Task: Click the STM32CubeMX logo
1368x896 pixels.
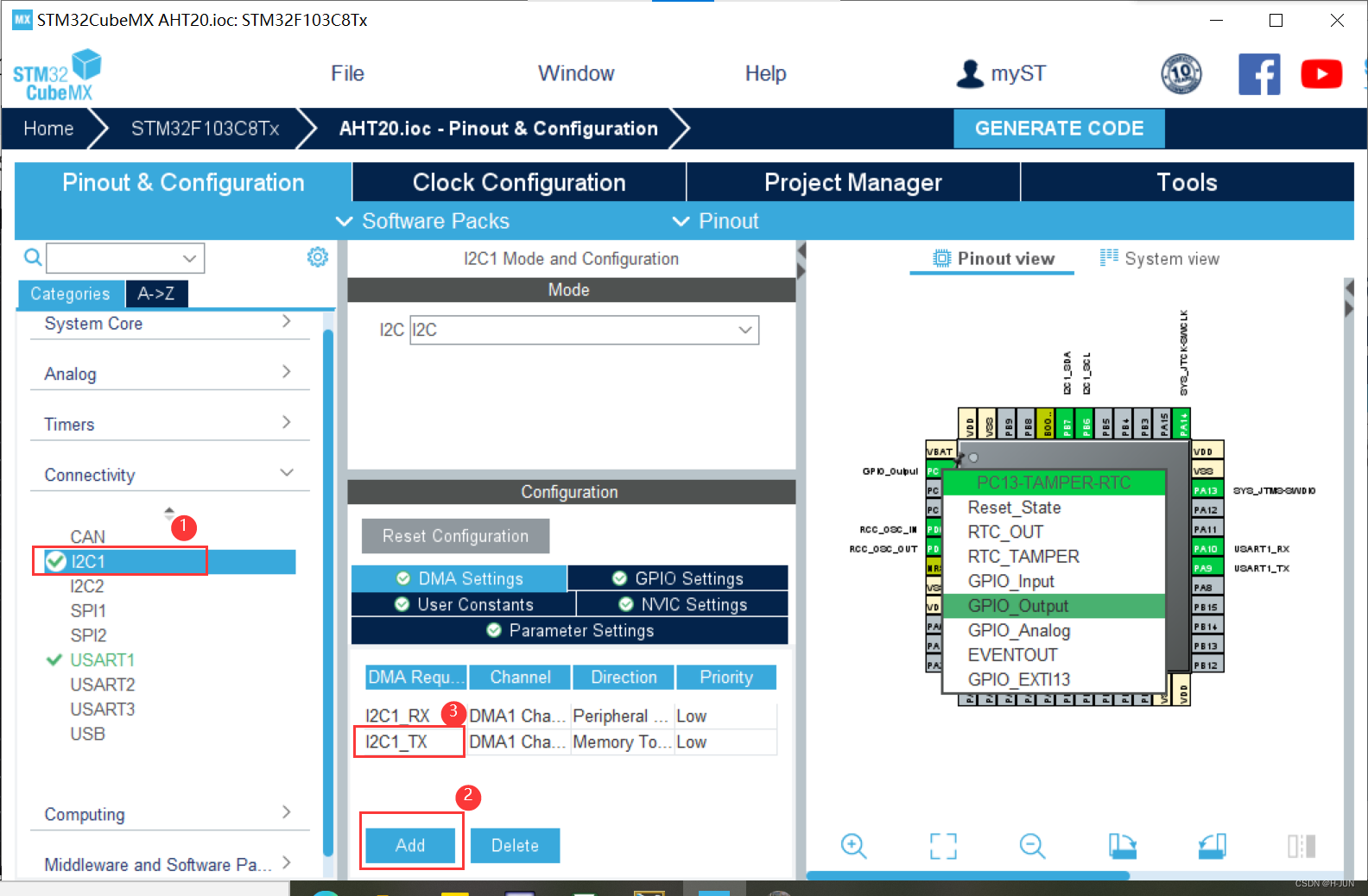Action: 57,76
